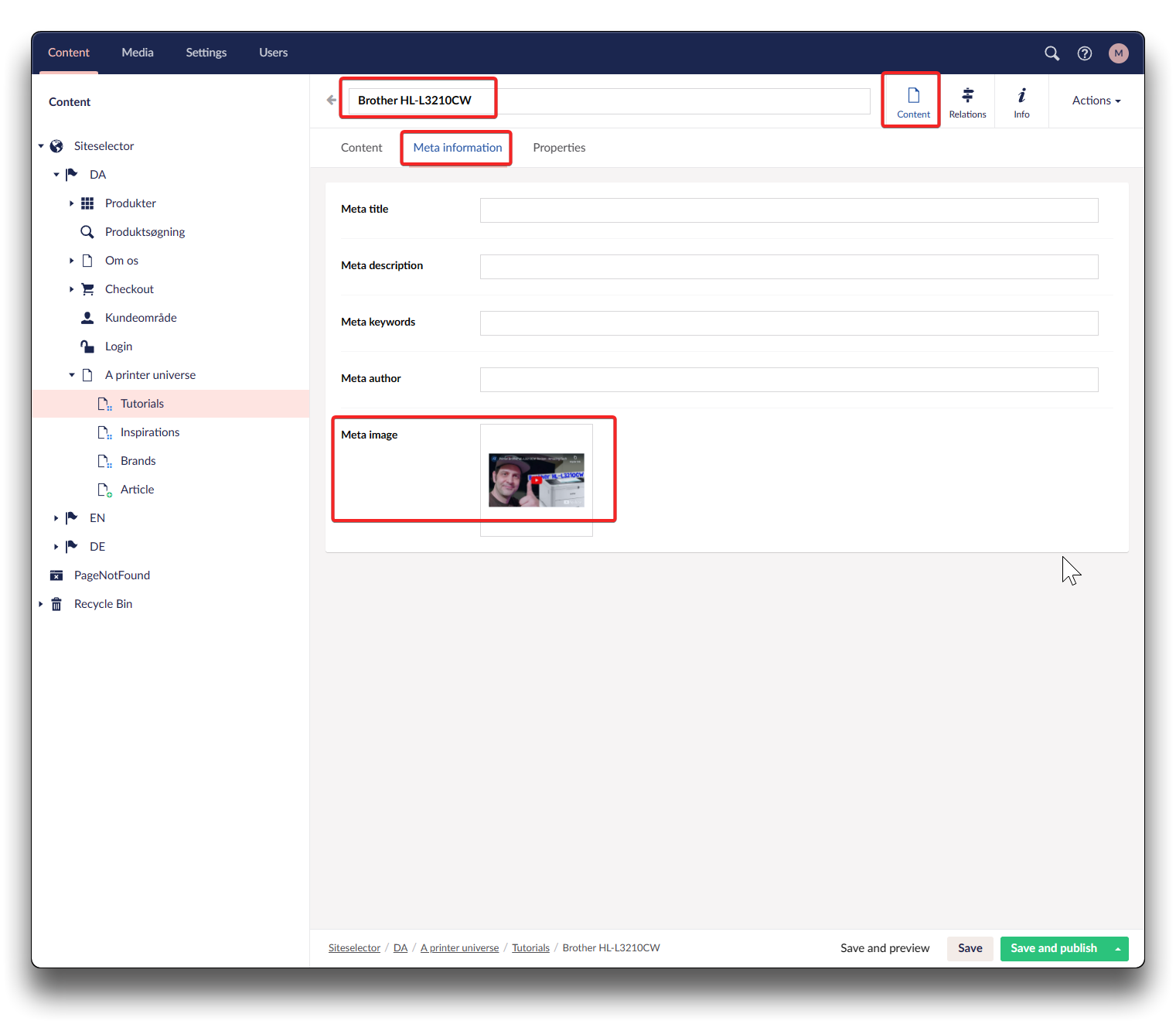Image resolution: width=1176 pixels, height=1024 pixels.
Task: Open the Settings section
Action: 206,53
